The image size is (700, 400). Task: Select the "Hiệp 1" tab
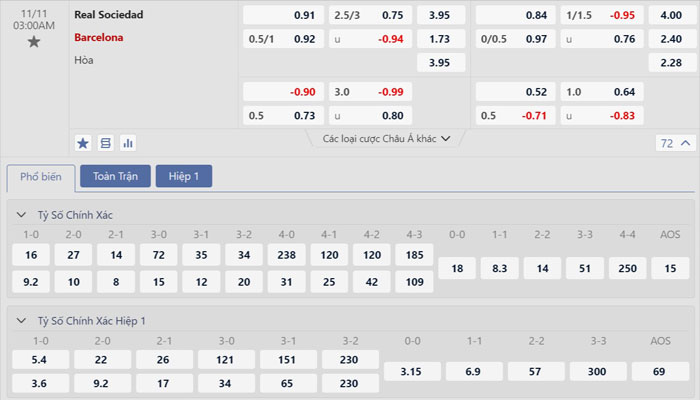pos(183,177)
